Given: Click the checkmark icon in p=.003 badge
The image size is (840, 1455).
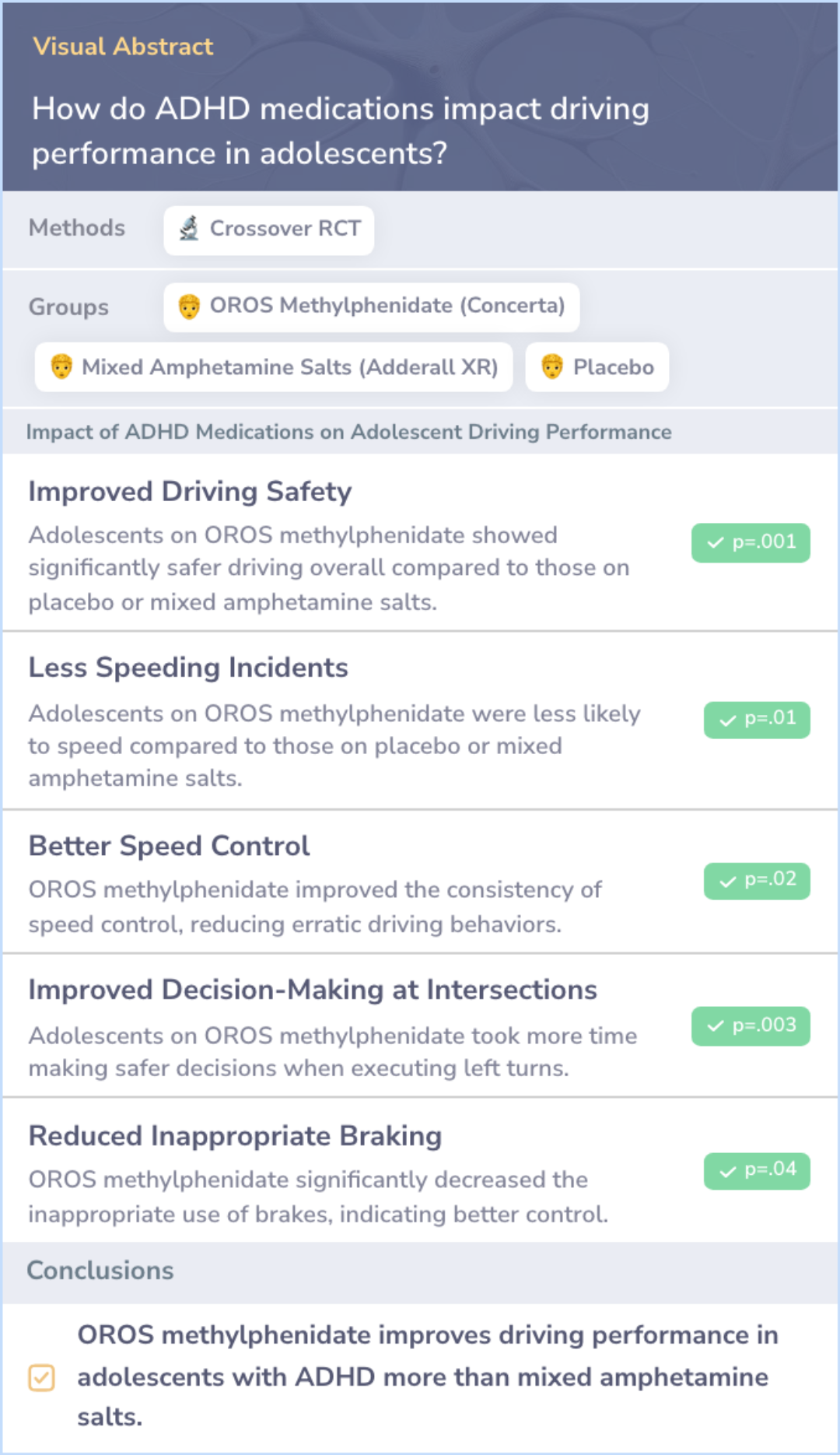Looking at the screenshot, I should point(716,1026).
